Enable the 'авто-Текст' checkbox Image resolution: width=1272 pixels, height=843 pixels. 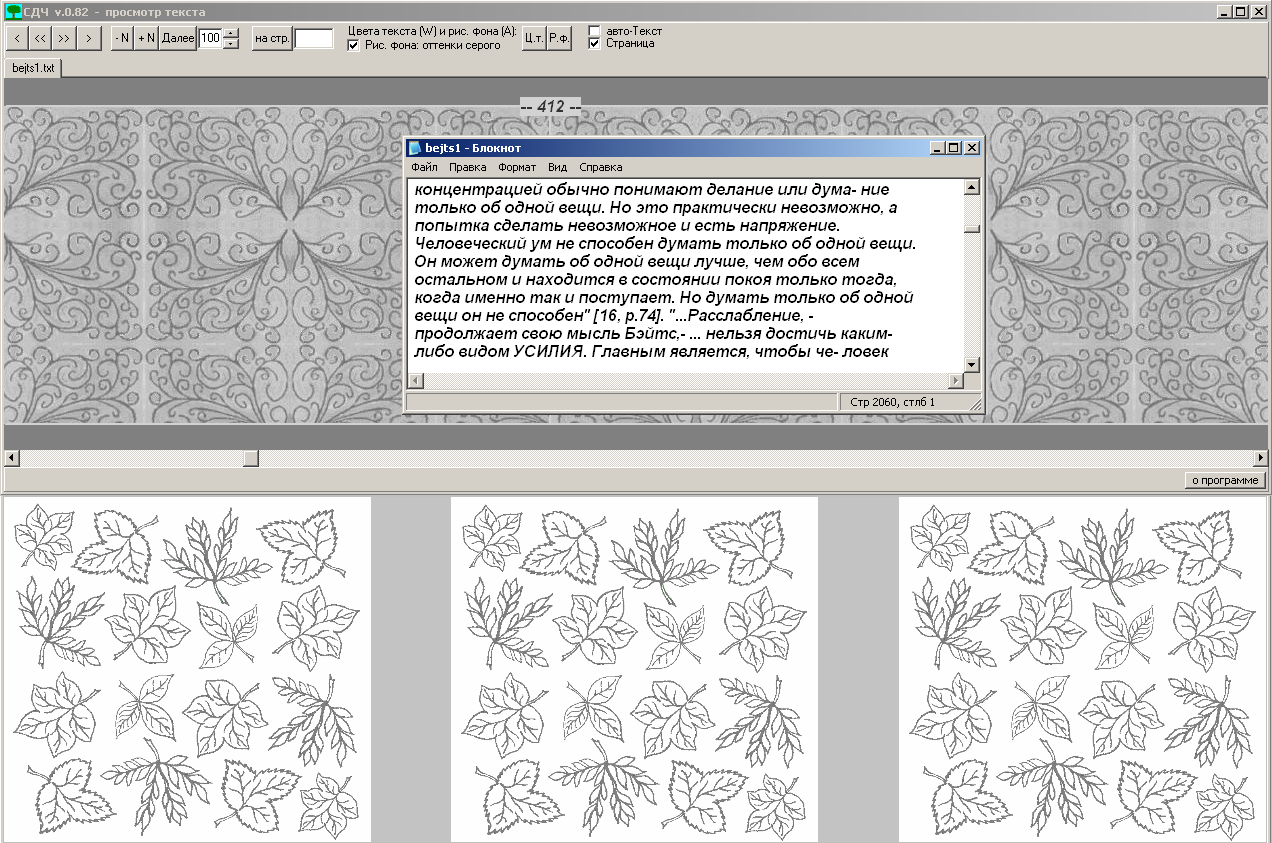tap(595, 31)
